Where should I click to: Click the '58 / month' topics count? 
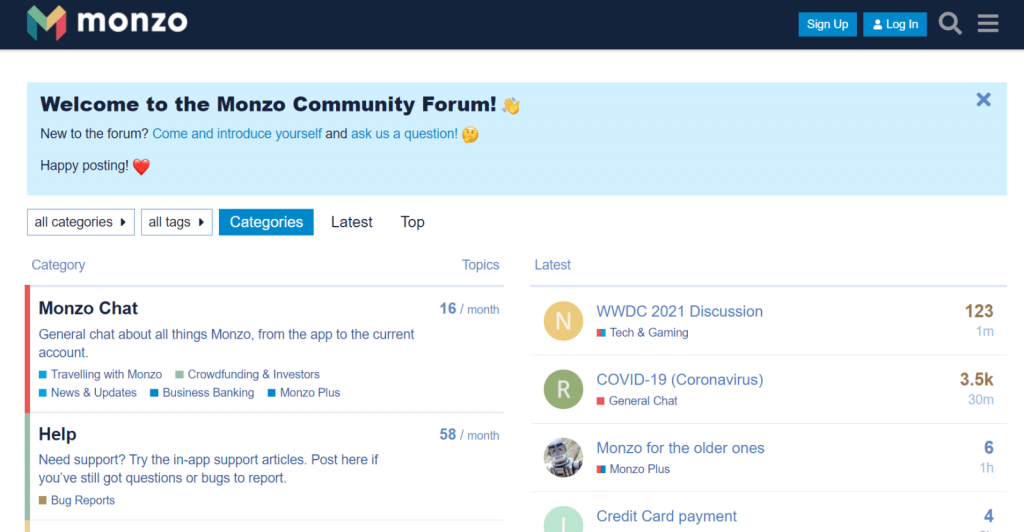pyautogui.click(x=469, y=435)
